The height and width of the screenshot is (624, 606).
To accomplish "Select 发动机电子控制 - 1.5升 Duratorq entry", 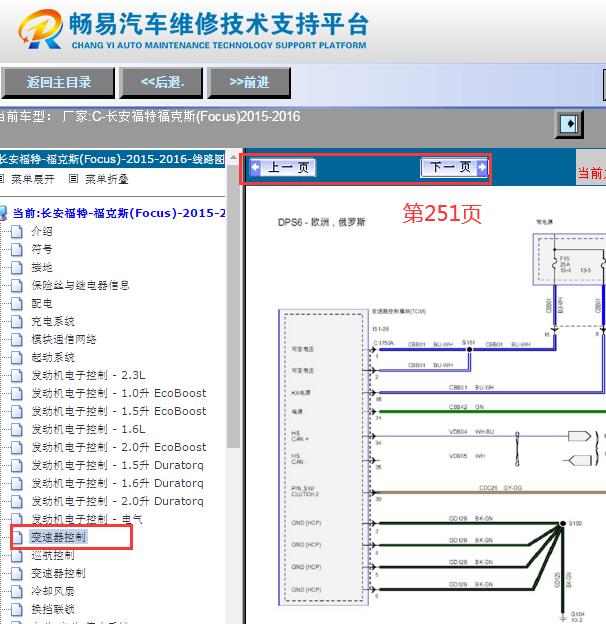I will point(117,465).
